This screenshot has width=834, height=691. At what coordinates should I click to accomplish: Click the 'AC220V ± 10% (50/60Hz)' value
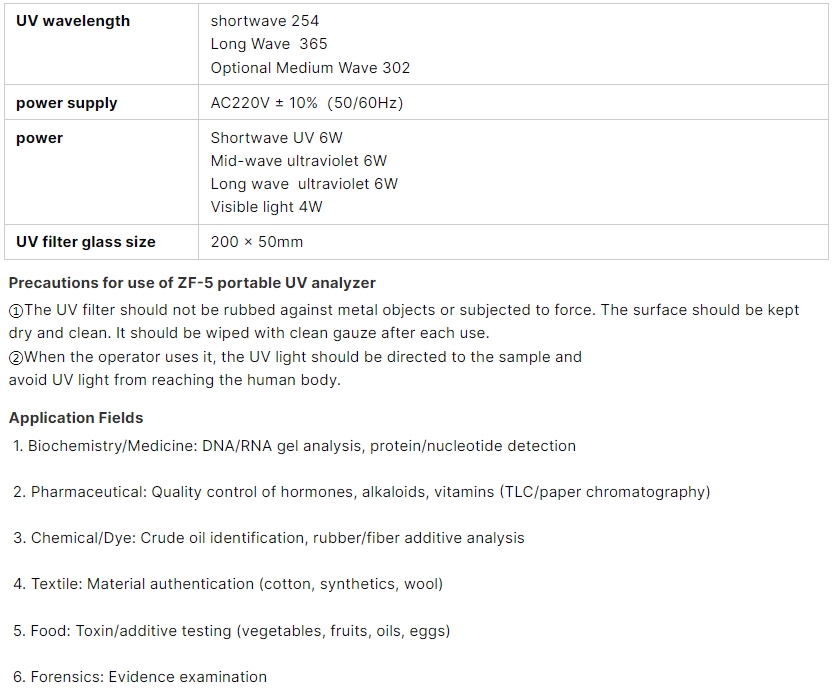[307, 103]
